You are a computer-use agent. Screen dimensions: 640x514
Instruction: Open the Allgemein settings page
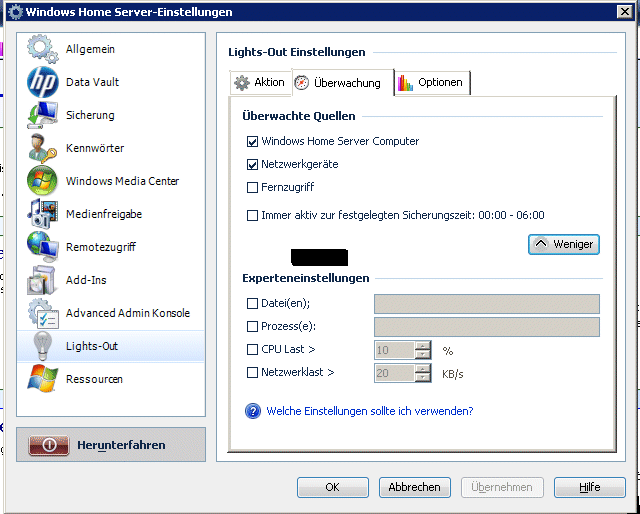pyautogui.click(x=111, y=49)
